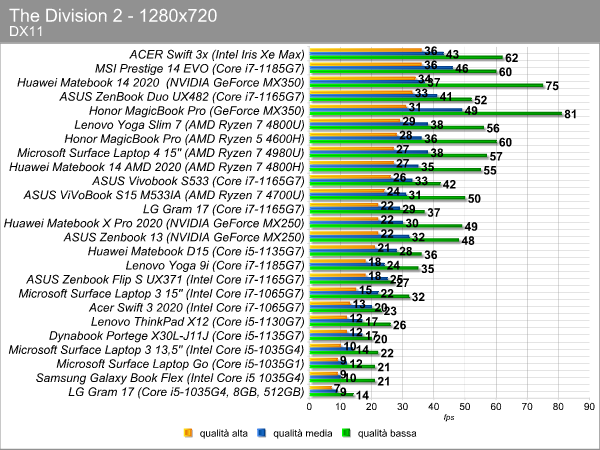Click 'Dynabook Portege X30L-J11J' row label
The height and width of the screenshot is (450, 600).
(x=177, y=336)
